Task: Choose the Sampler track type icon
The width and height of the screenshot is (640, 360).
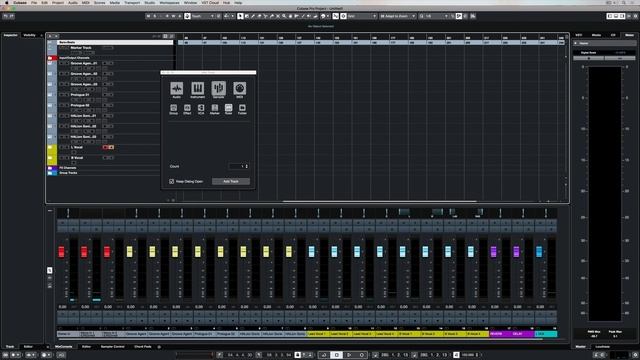Action: click(218, 88)
